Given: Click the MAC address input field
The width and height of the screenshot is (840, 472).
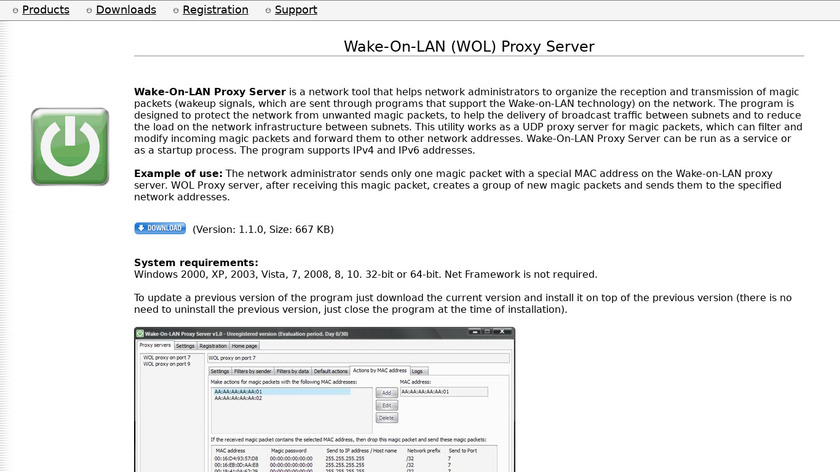Looking at the screenshot, I should 444,392.
